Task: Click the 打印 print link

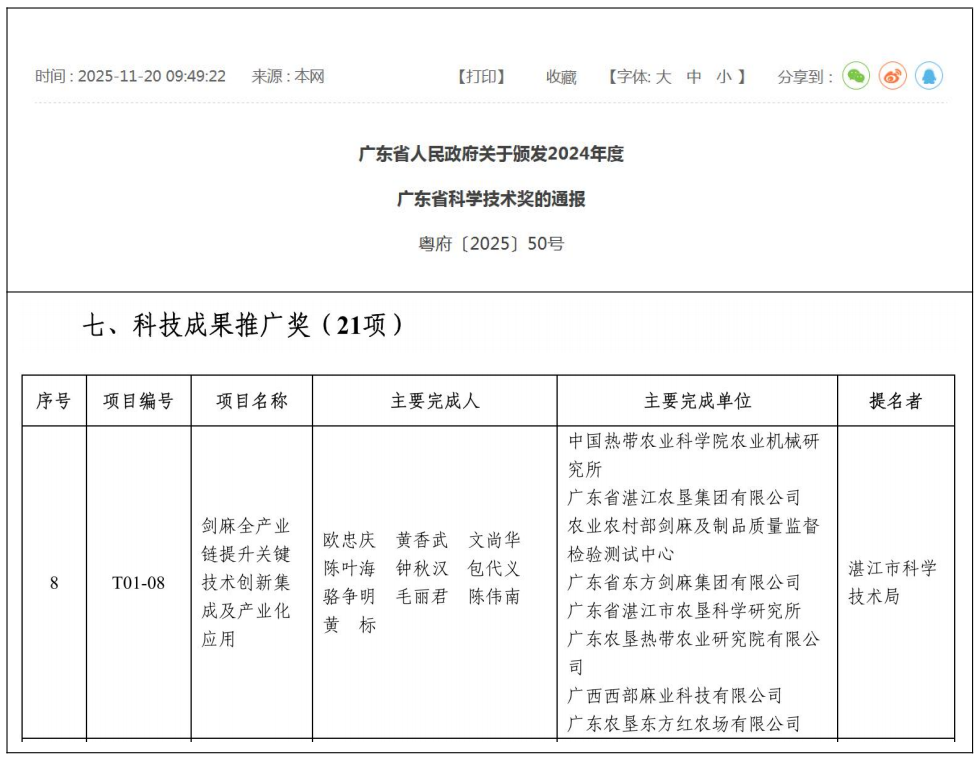Action: (481, 77)
